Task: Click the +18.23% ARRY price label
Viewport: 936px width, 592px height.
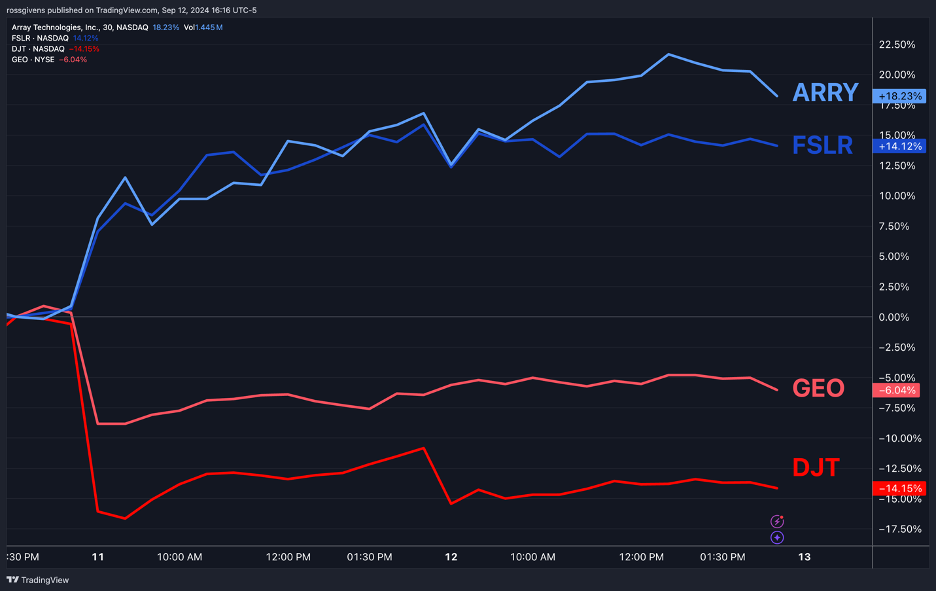Action: click(x=900, y=96)
